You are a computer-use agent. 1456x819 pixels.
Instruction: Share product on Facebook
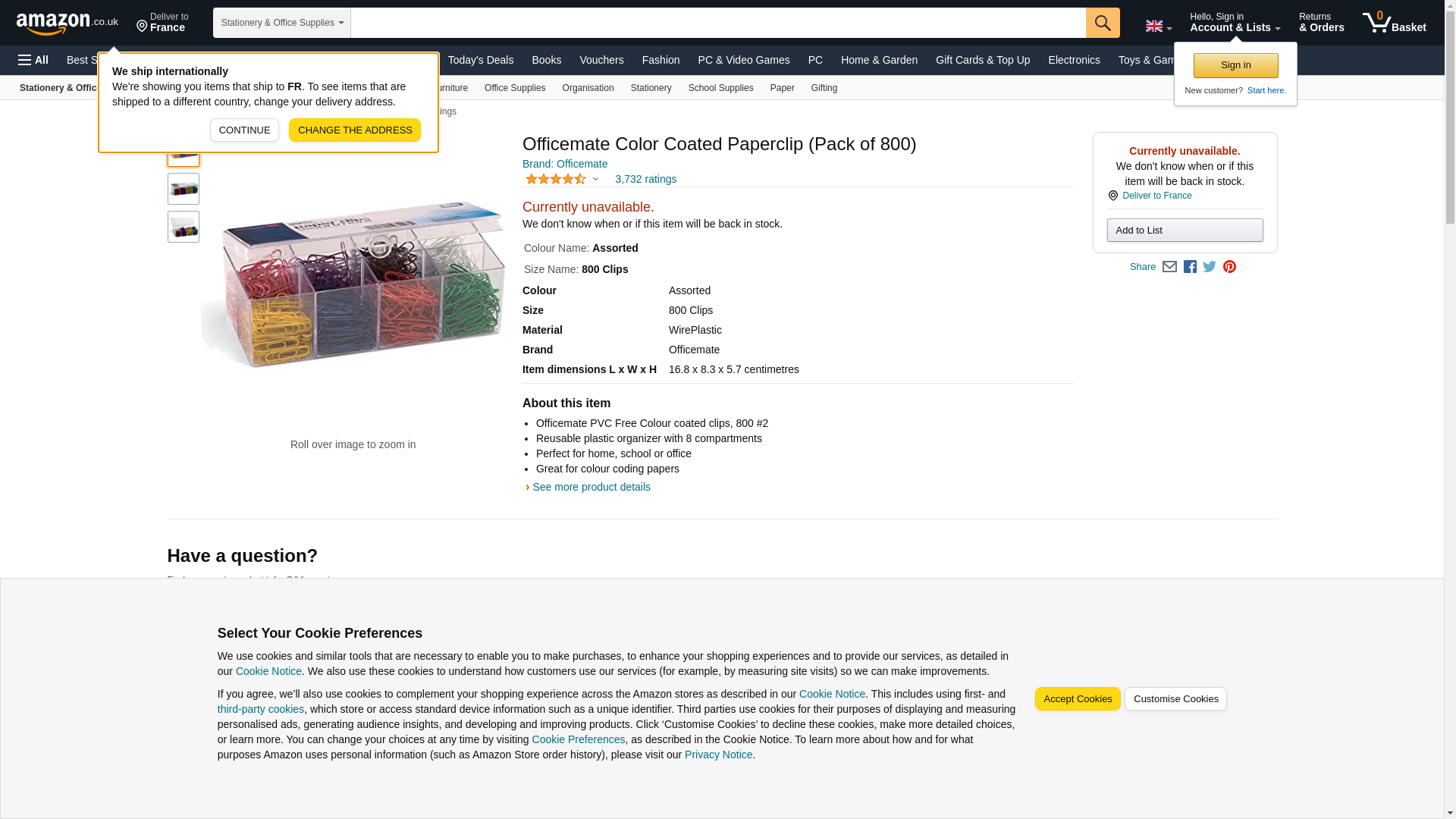1190,267
